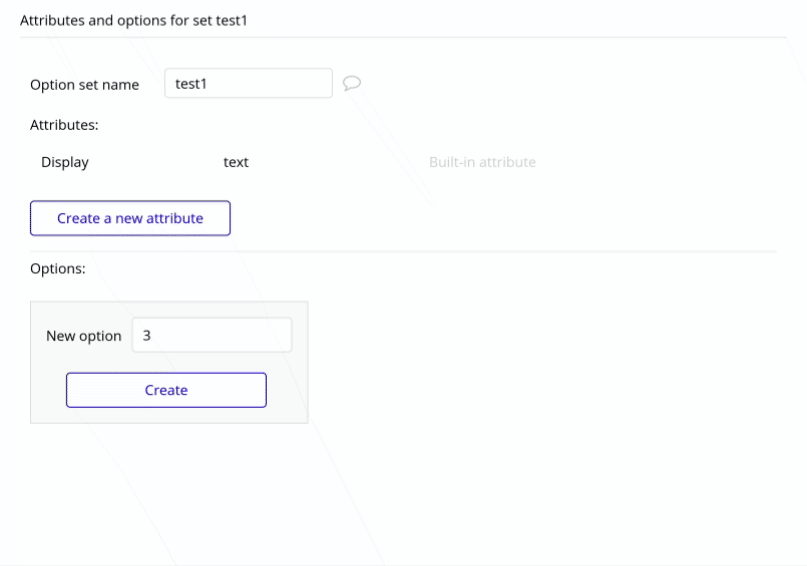Click the Options: section label
This screenshot has height=566, width=807.
(x=58, y=269)
